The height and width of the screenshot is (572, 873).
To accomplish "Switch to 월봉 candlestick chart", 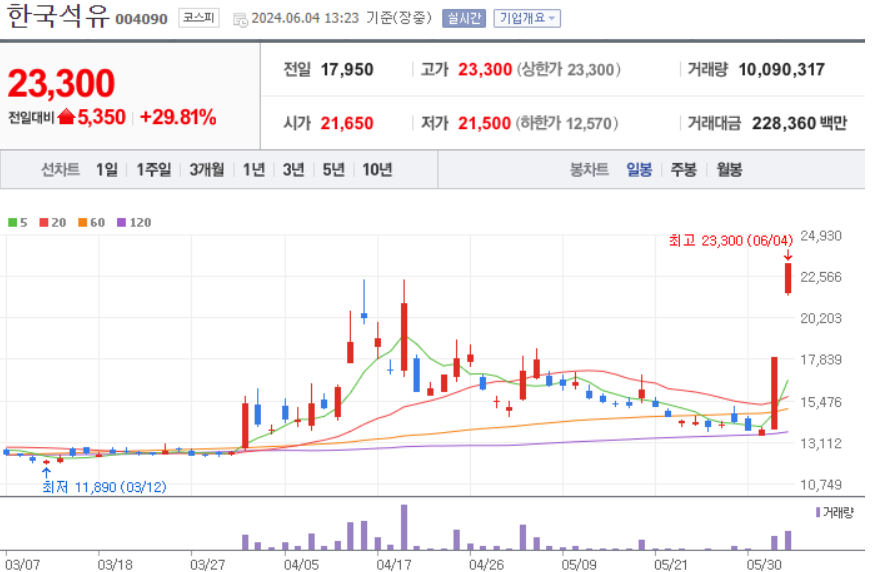I will point(729,169).
